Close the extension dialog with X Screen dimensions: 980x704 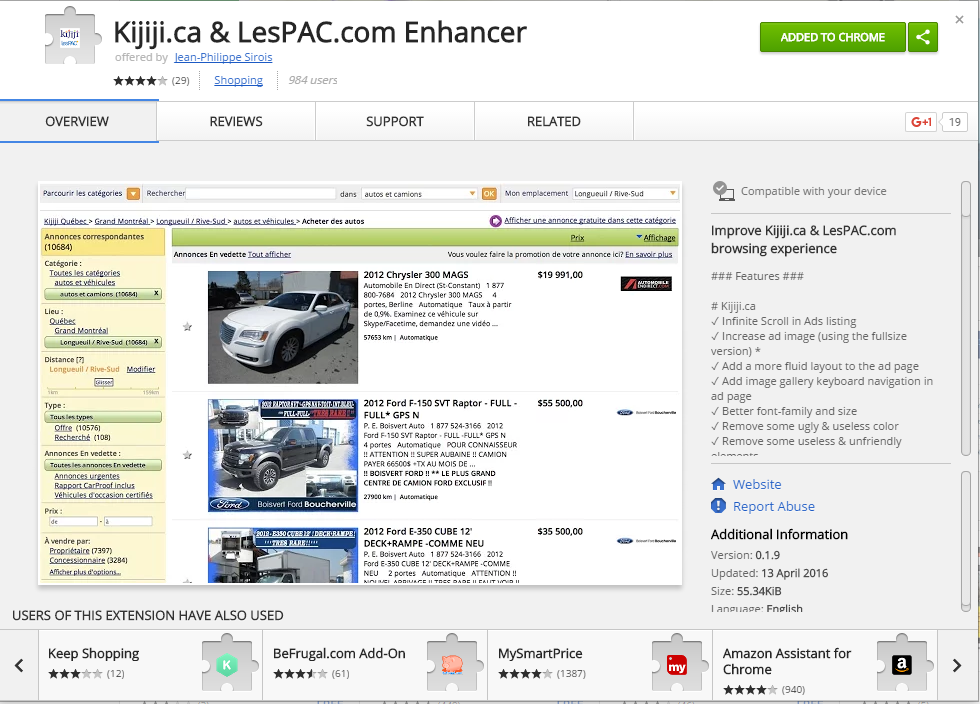coord(959,20)
